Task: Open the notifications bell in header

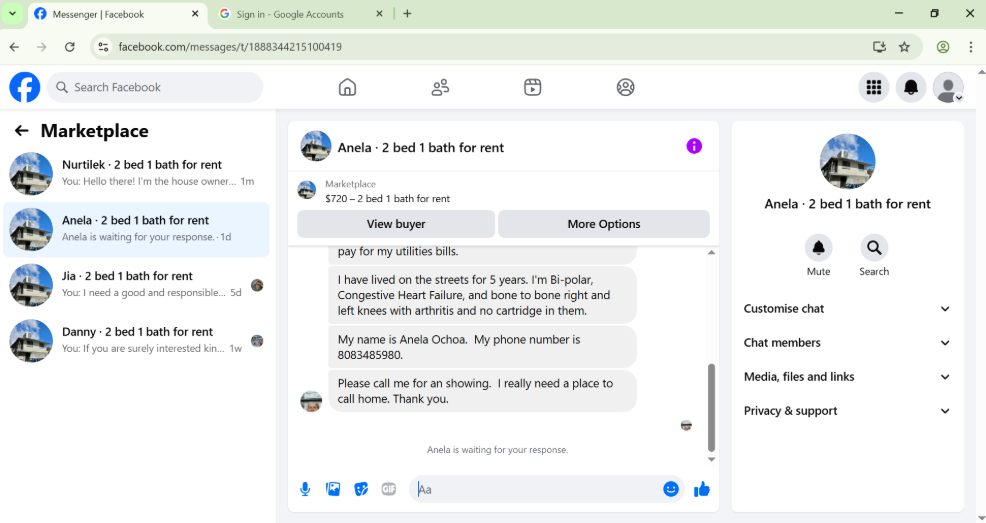Action: tap(911, 87)
